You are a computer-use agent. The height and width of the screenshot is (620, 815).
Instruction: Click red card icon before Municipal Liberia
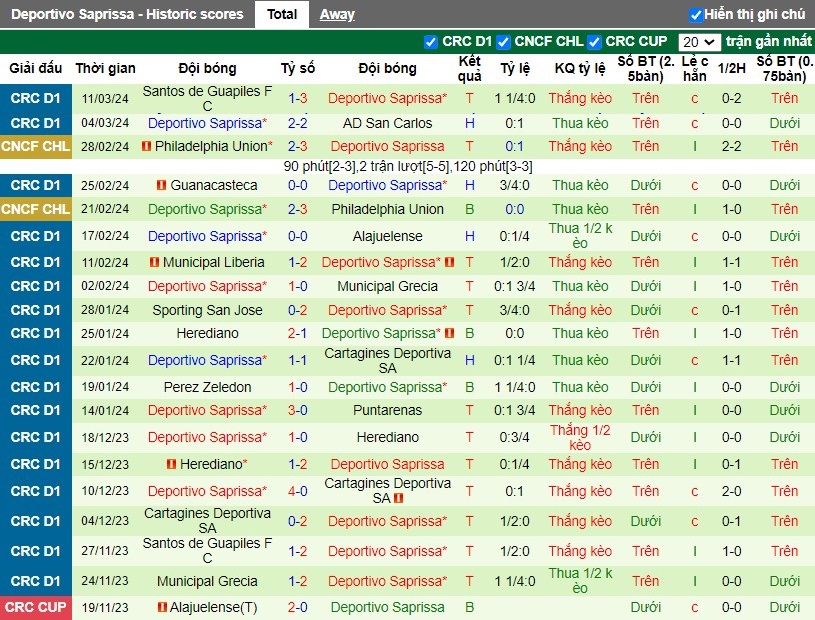[154, 262]
